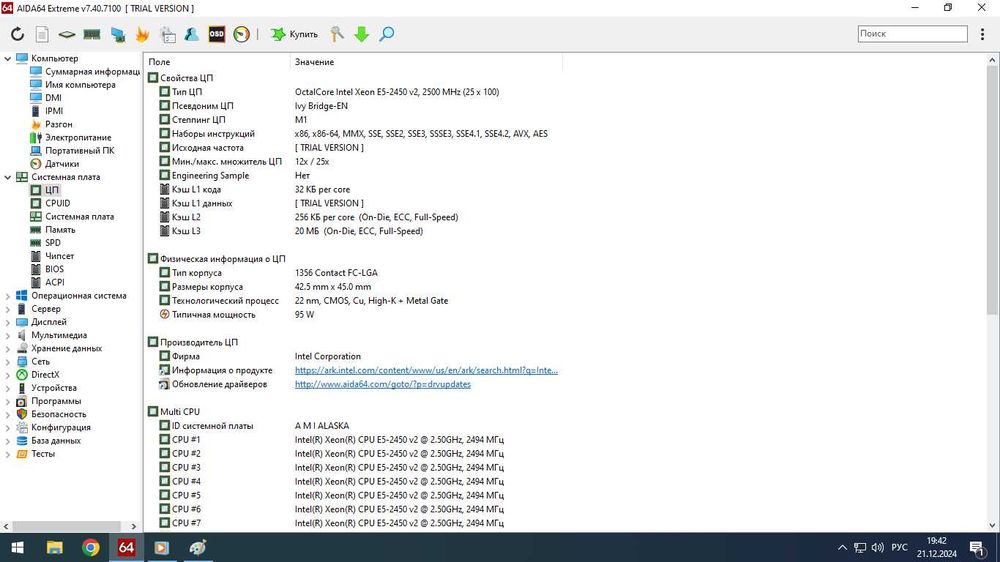Open Разгон tree item
Screen dimensions: 1000x562
point(52,124)
